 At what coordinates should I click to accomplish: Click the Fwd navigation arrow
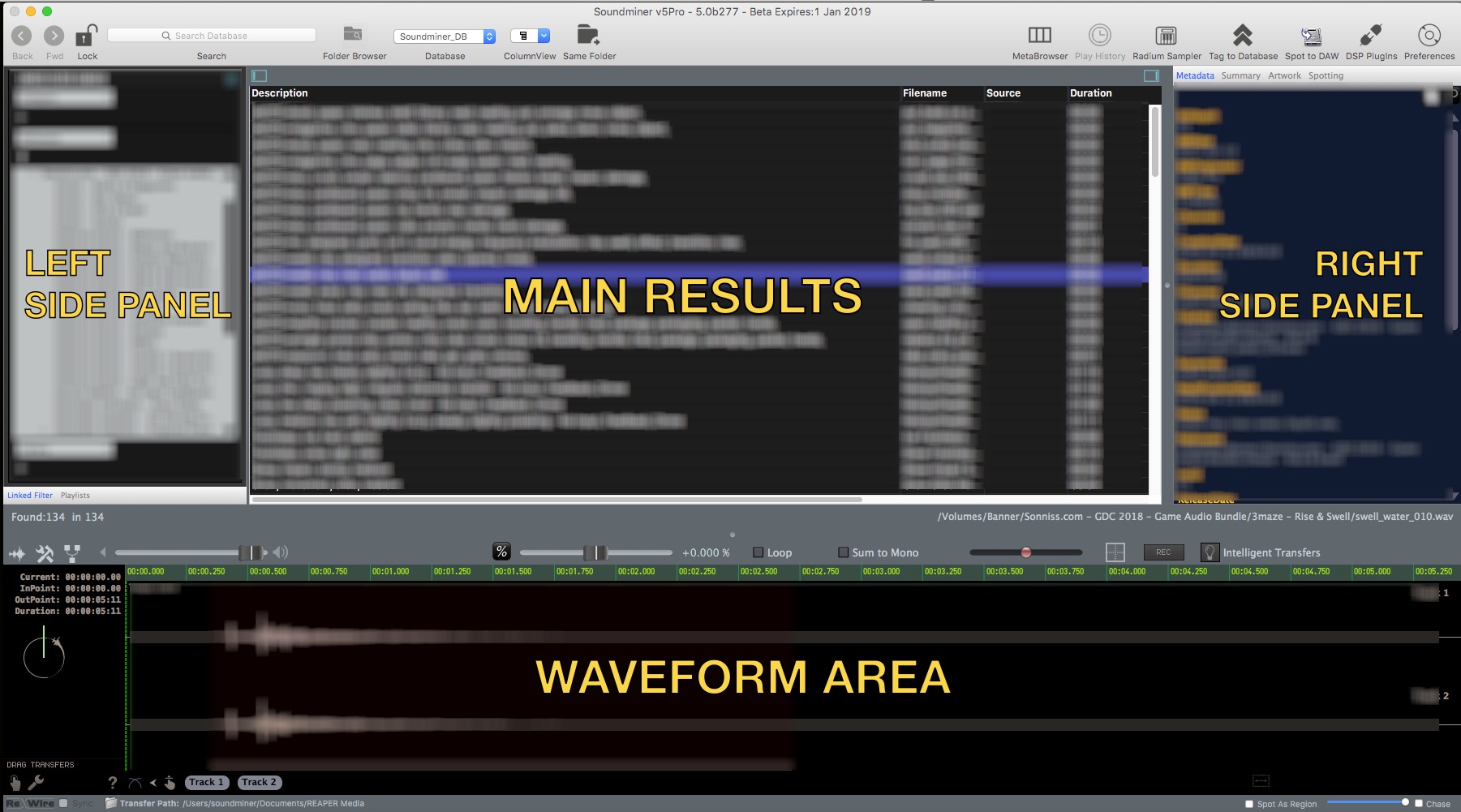point(54,36)
